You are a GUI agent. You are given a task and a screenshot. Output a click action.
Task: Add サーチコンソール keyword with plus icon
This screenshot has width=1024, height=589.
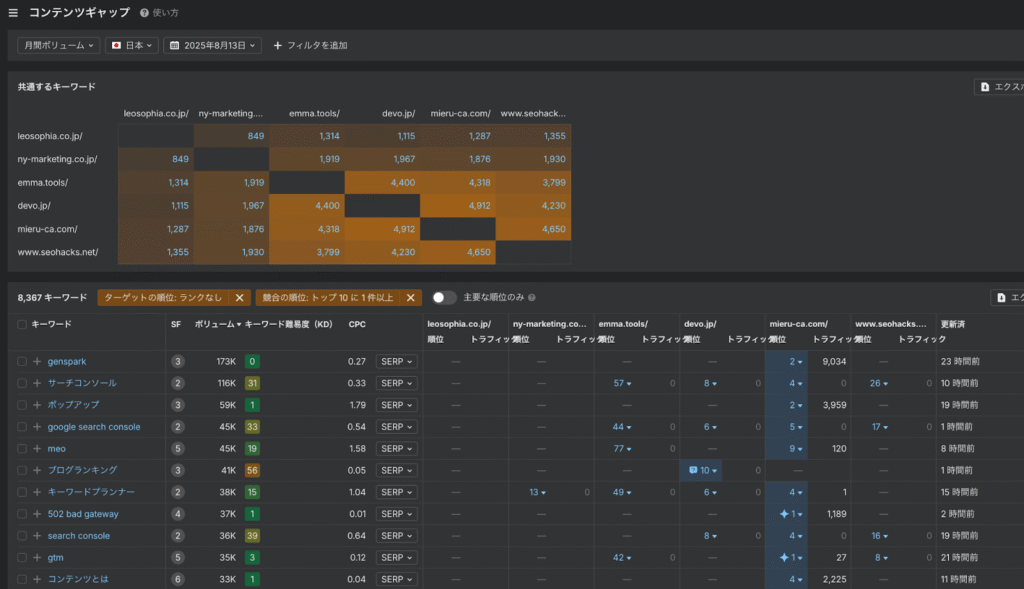37,383
